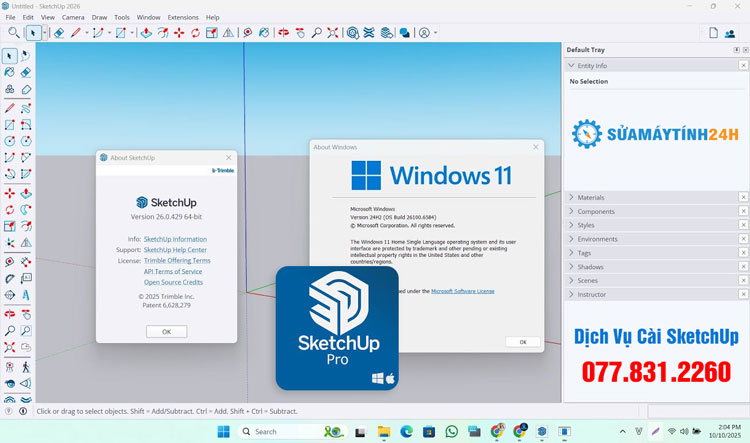The width and height of the screenshot is (750, 443).
Task: Collapse the Entity Info panel
Action: click(571, 65)
